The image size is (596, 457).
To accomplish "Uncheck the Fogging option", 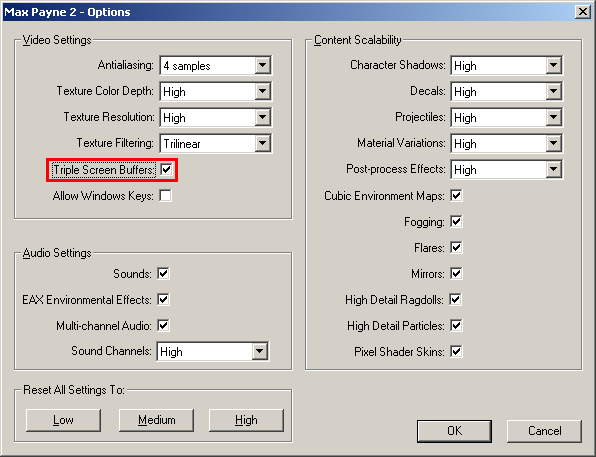I will pos(456,221).
